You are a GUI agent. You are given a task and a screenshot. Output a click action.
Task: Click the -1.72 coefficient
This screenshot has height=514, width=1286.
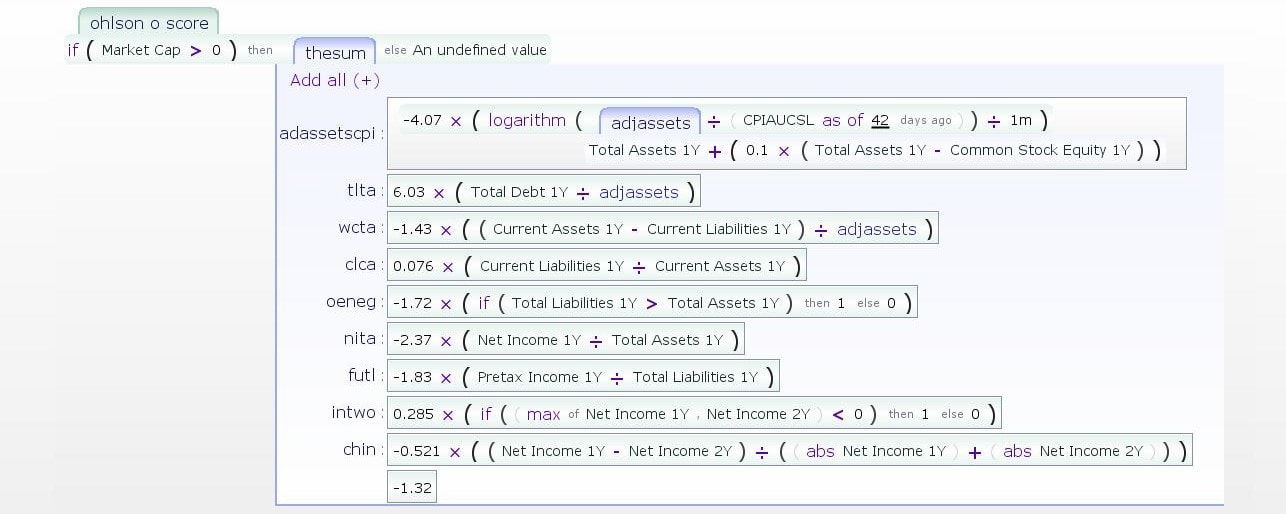(412, 303)
